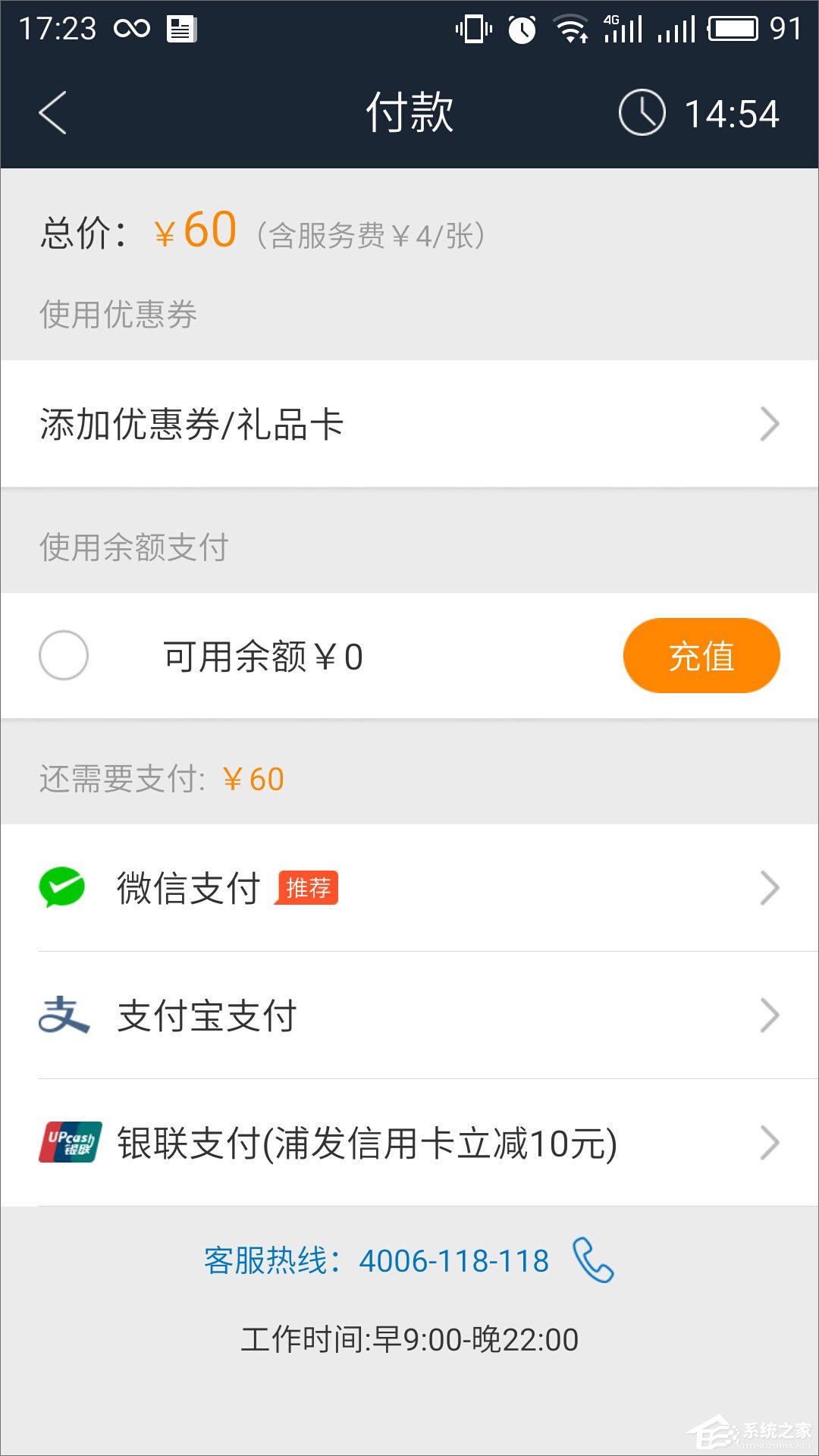819x1456 pixels.
Task: Choose 微信支付 payment option
Action: coord(188,888)
